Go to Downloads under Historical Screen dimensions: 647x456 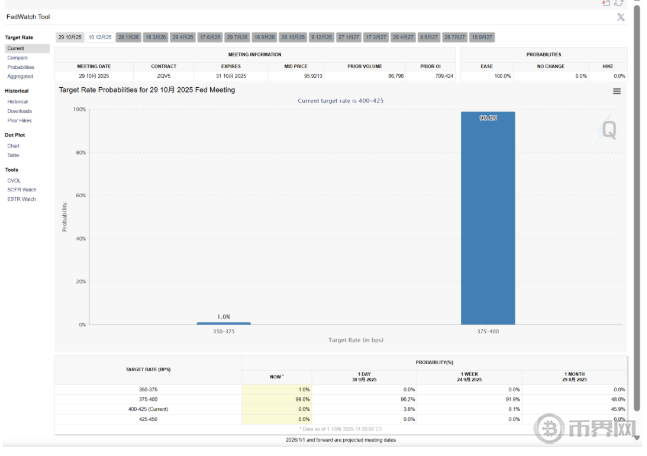point(20,111)
